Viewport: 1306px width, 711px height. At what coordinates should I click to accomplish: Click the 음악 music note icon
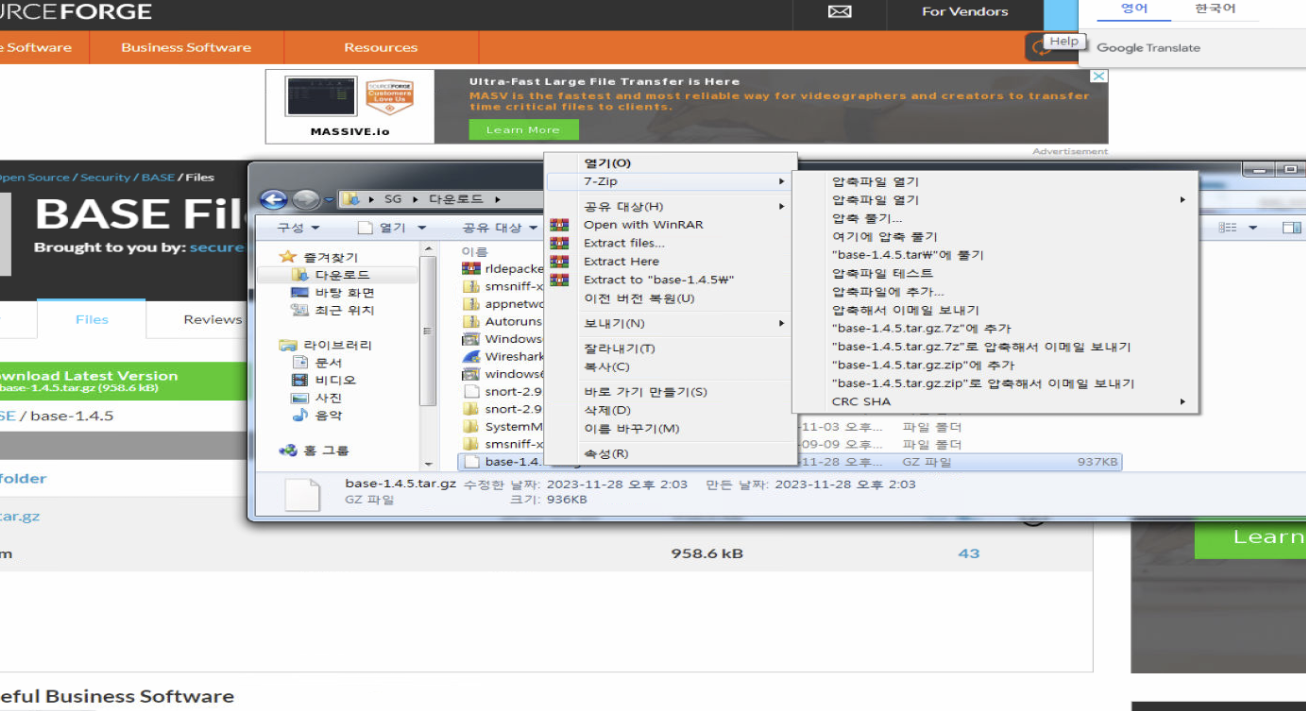click(299, 415)
